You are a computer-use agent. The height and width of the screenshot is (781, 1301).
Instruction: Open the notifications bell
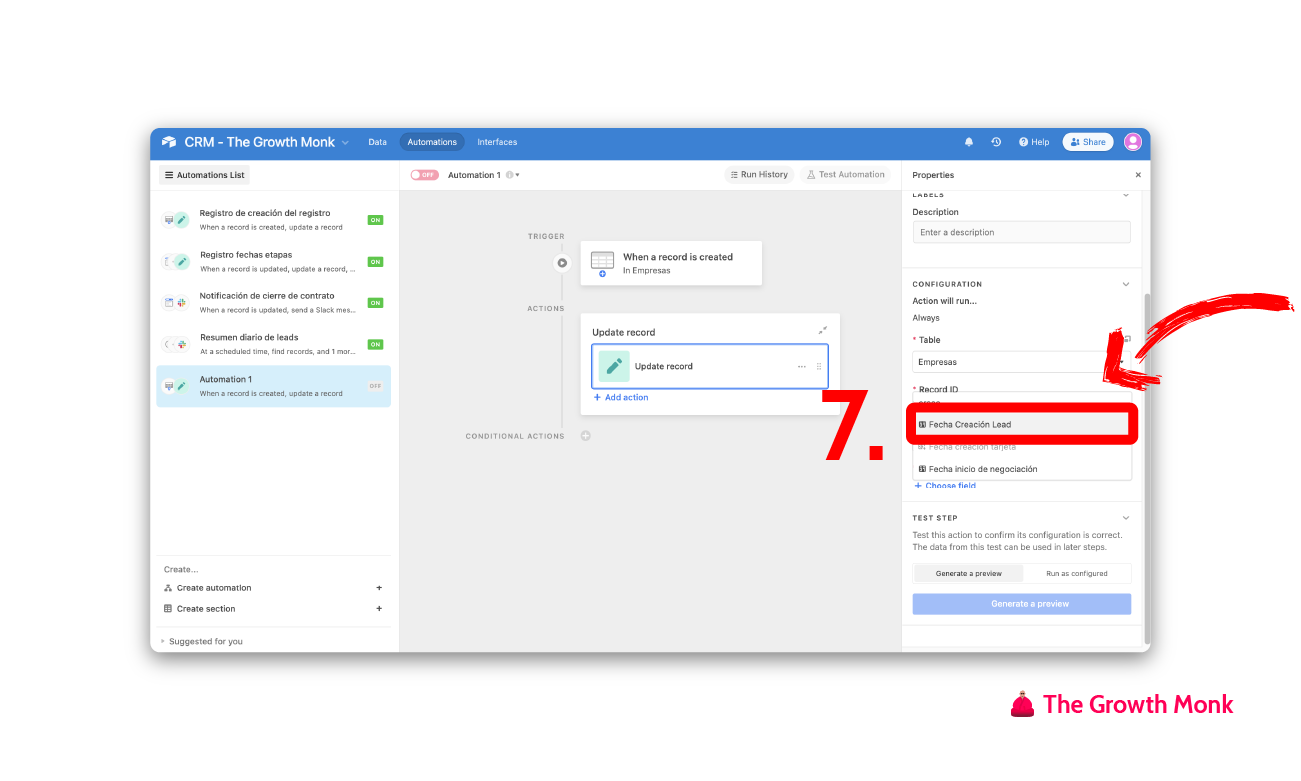tap(969, 142)
